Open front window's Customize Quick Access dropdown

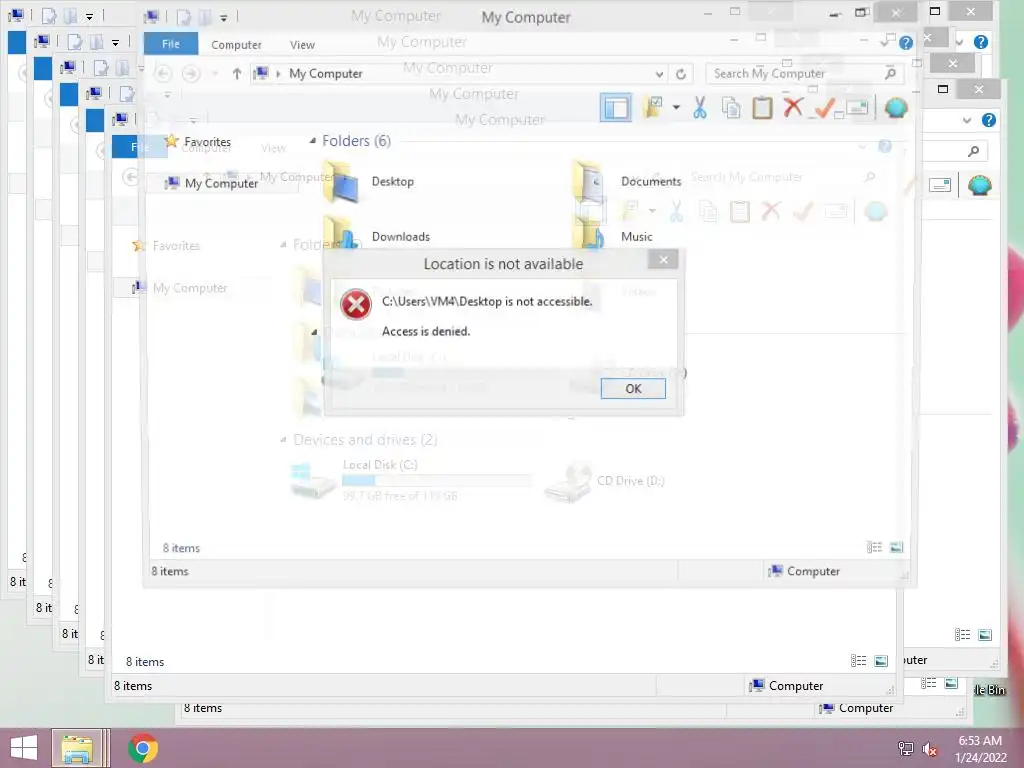click(224, 18)
